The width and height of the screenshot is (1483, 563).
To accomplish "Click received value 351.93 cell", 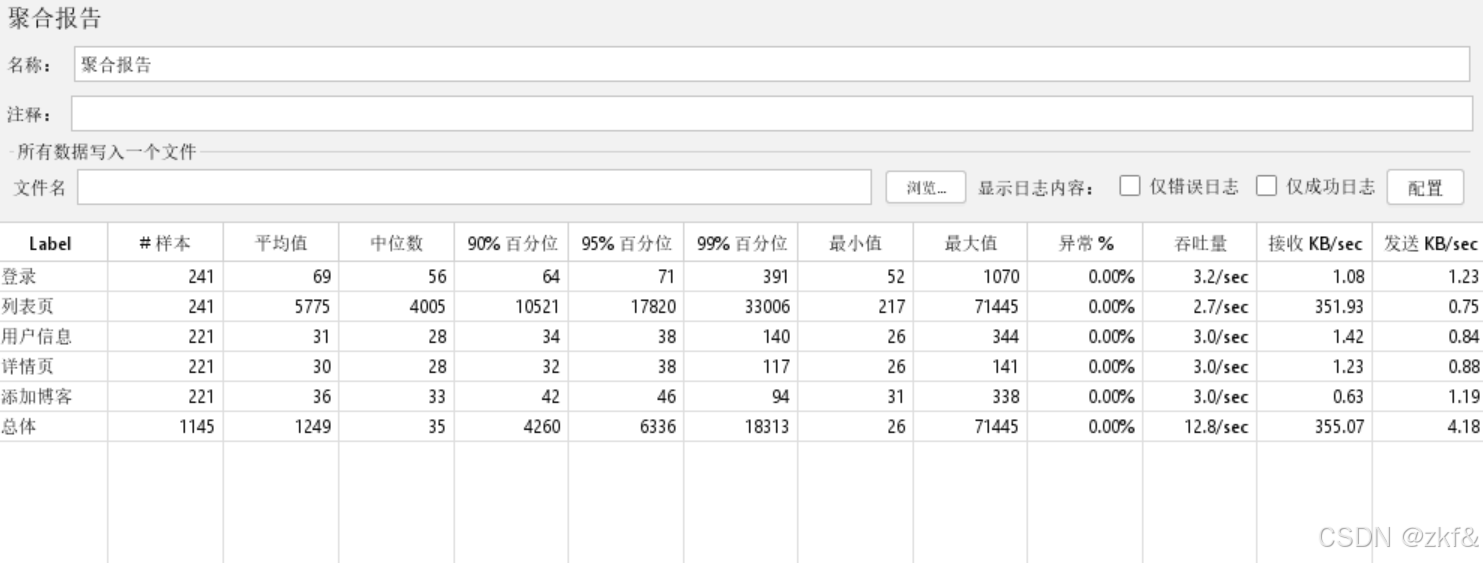I will pos(1339,306).
